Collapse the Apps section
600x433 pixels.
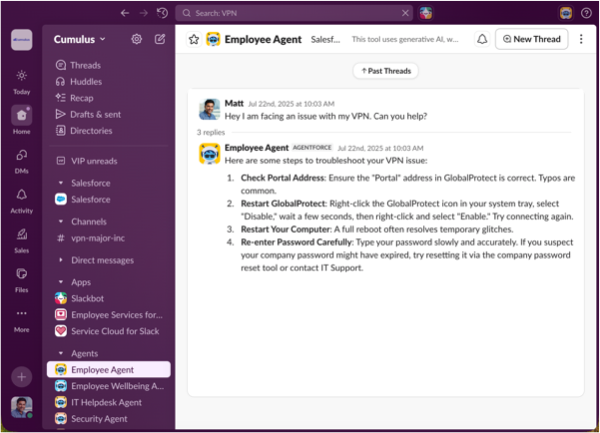pyautogui.click(x=61, y=282)
